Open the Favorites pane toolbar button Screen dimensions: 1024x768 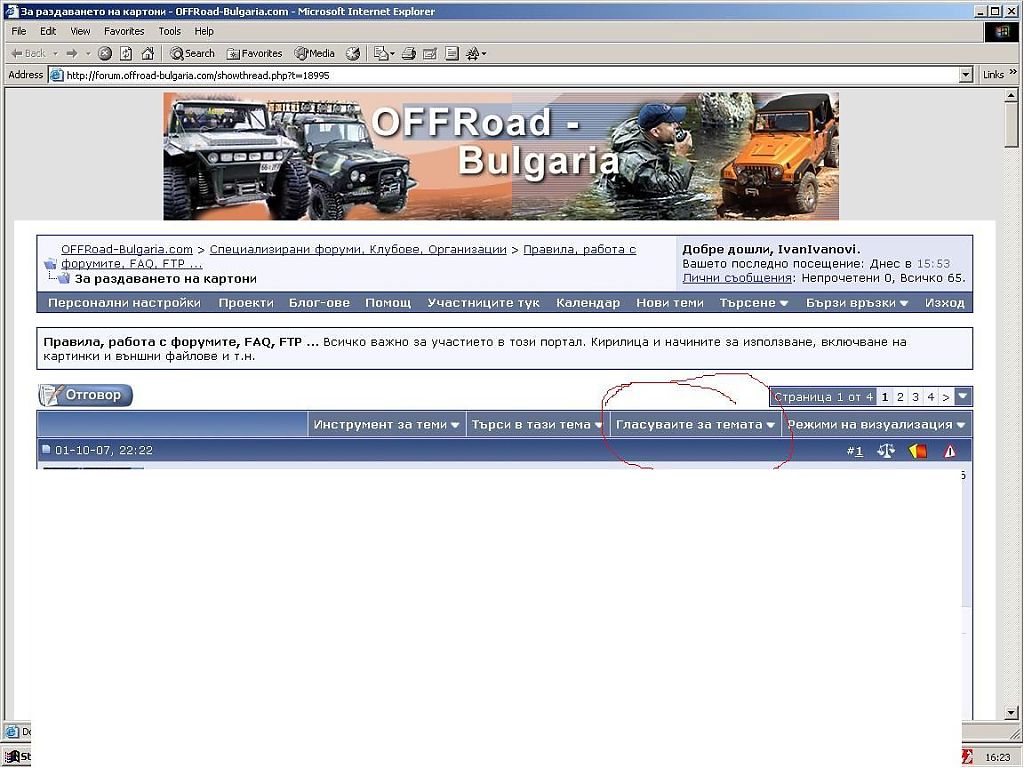click(x=255, y=54)
